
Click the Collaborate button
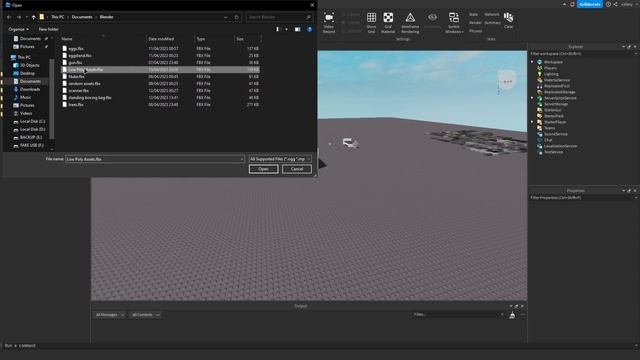tap(589, 4)
